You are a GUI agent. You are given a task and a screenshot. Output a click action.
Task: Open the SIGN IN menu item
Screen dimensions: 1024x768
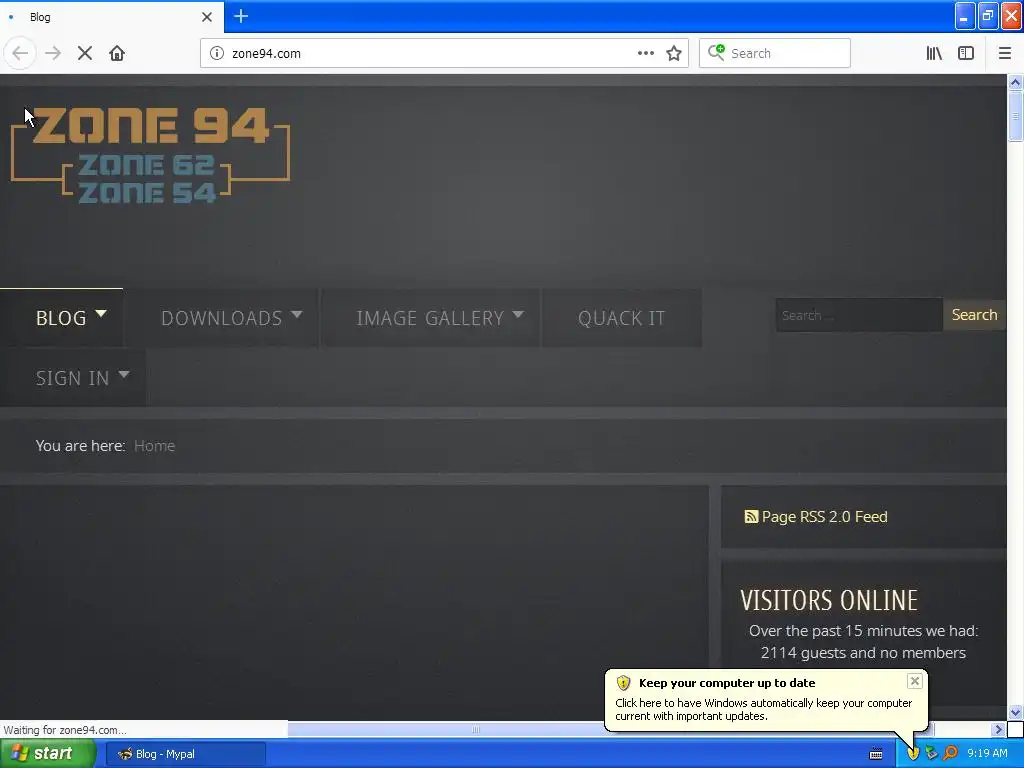(x=72, y=378)
